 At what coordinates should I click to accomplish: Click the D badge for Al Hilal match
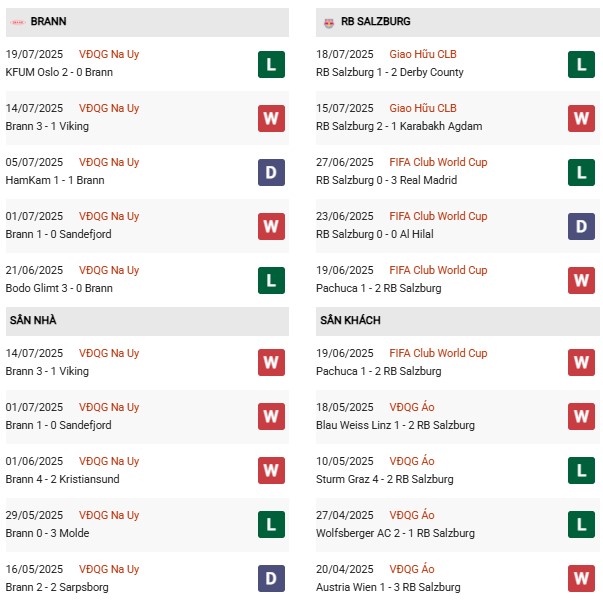pyautogui.click(x=581, y=226)
